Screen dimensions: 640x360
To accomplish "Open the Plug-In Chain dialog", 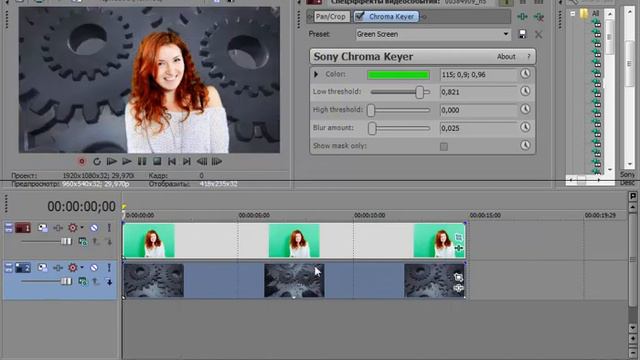I will pyautogui.click(x=522, y=17).
